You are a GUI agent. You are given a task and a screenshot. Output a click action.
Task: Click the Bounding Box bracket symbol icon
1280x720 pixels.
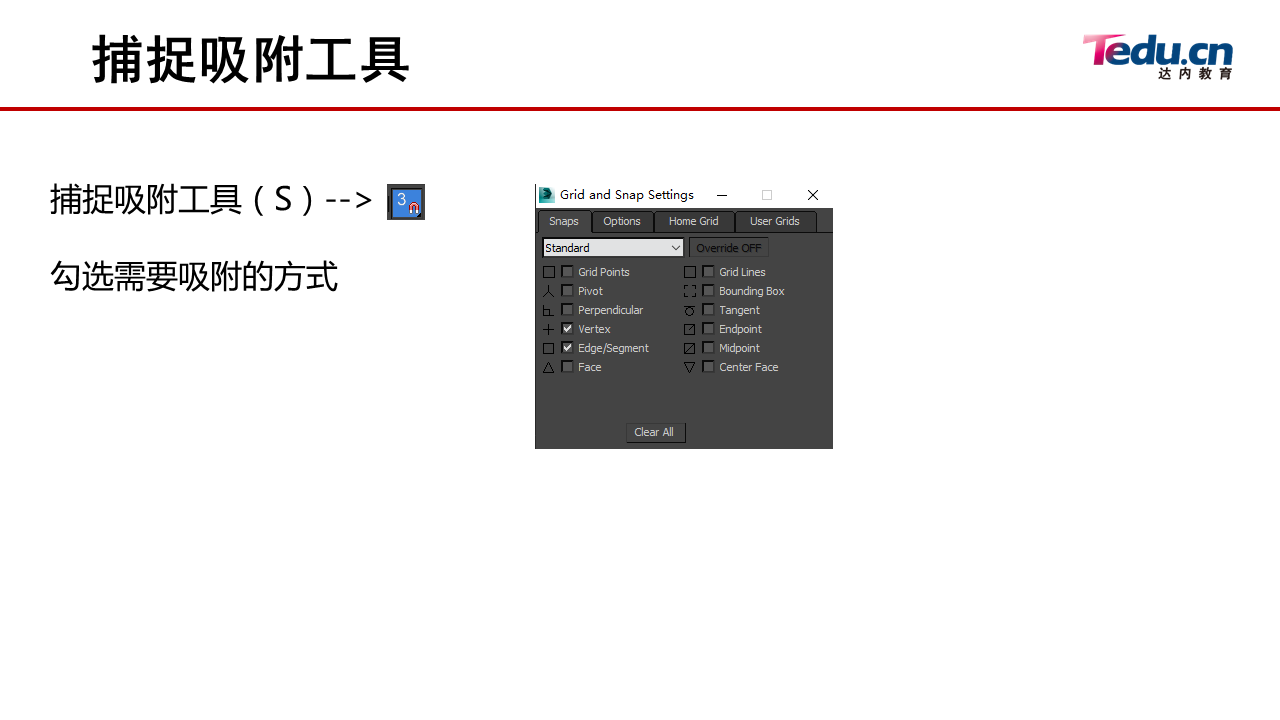pos(690,291)
